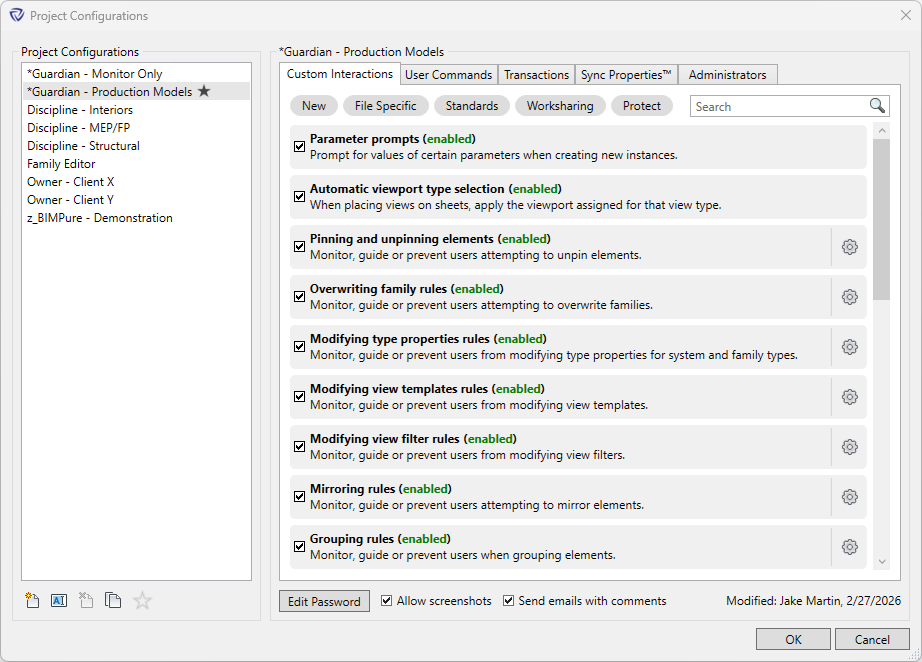Viewport: 922px width, 662px height.
Task: Disable the Parameter prompts checkbox
Action: click(x=299, y=145)
